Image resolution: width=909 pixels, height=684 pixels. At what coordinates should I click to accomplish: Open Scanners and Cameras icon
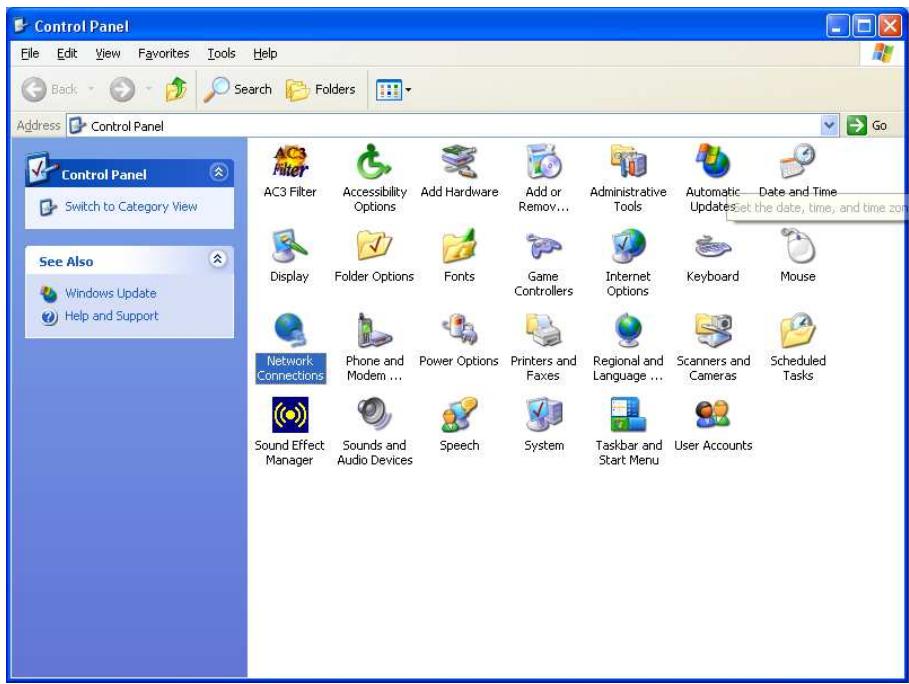click(712, 330)
